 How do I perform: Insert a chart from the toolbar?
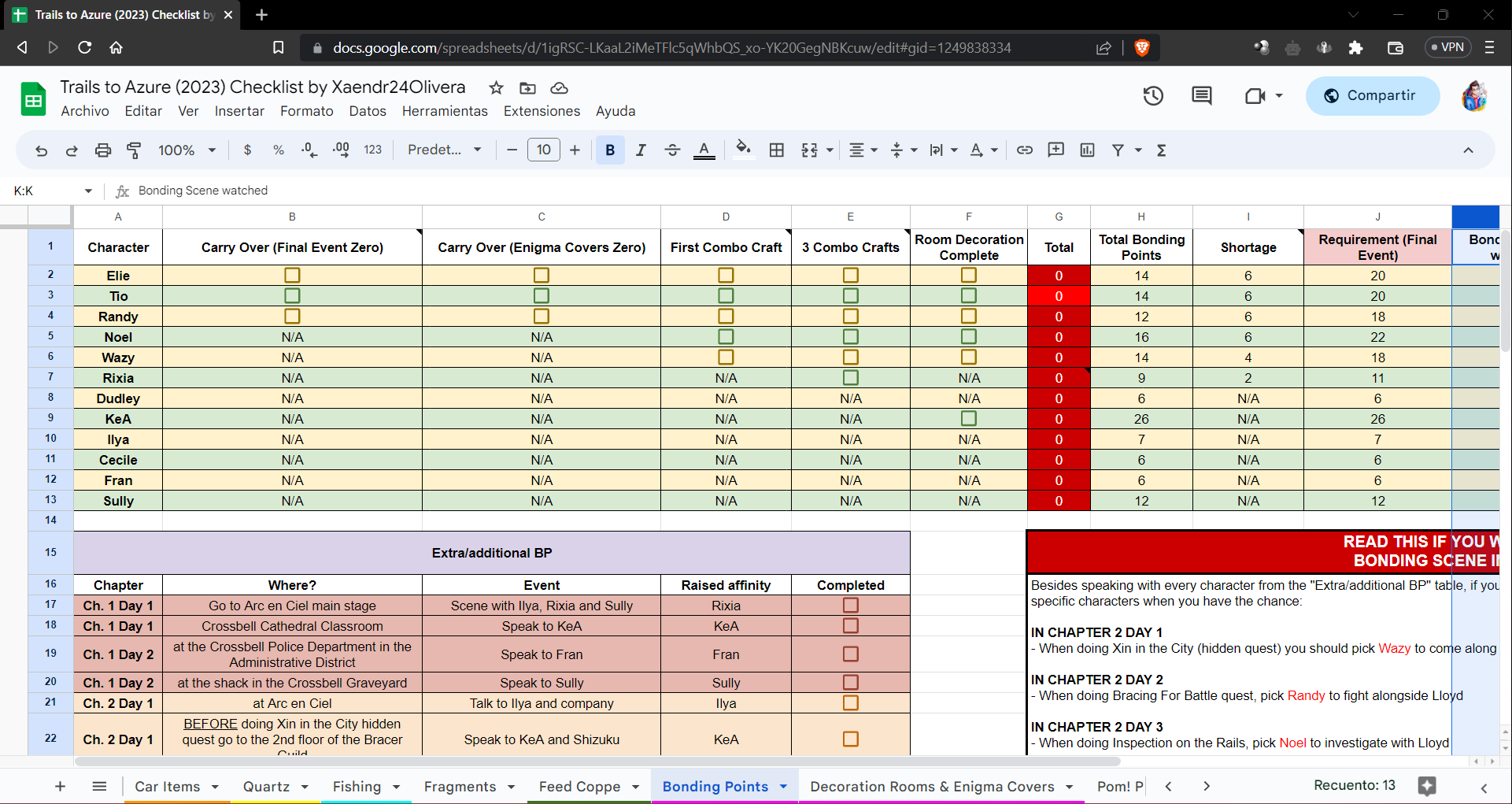click(x=1088, y=150)
